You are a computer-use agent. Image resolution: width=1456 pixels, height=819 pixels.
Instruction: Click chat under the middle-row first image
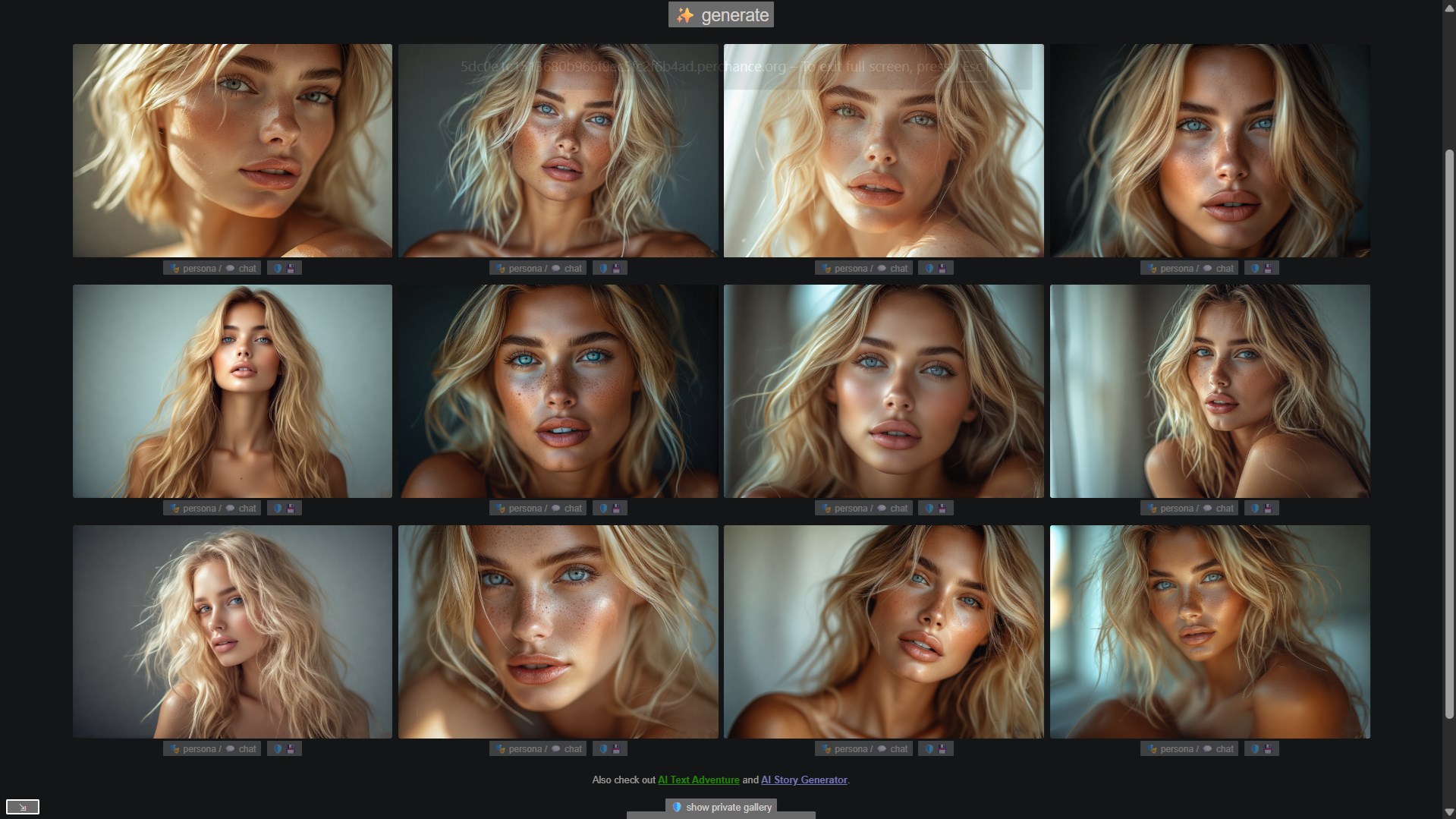click(241, 509)
